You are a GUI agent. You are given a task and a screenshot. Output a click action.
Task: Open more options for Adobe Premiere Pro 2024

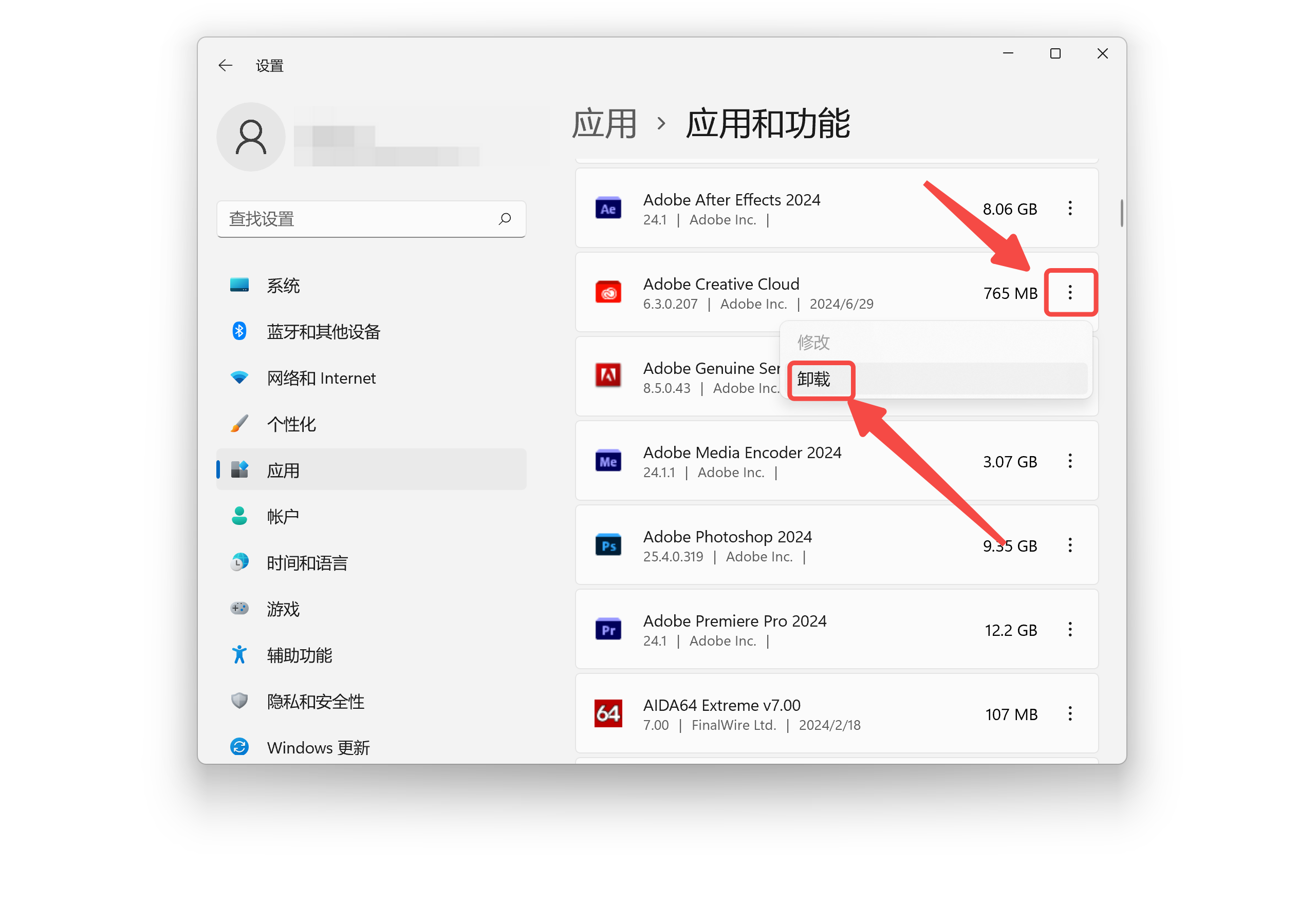point(1070,630)
